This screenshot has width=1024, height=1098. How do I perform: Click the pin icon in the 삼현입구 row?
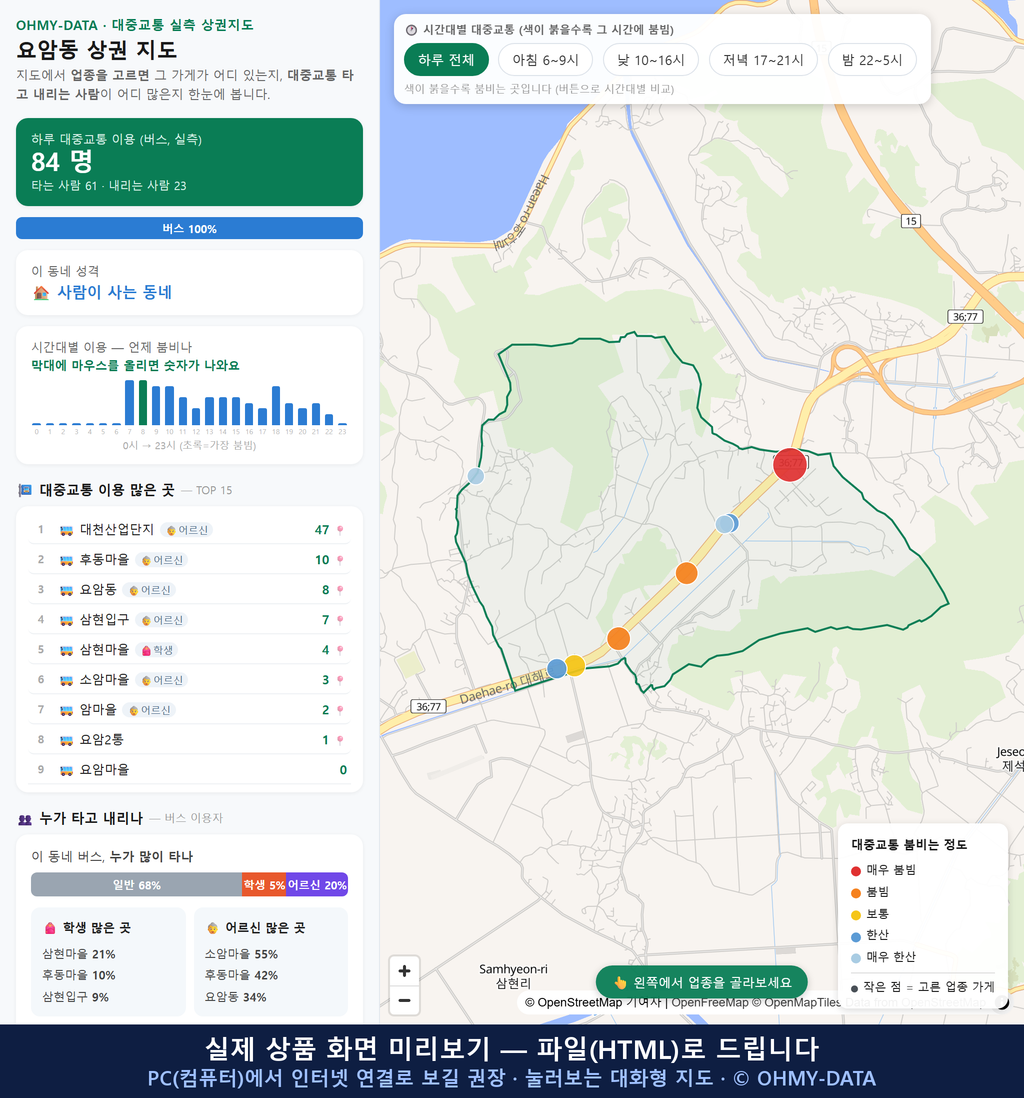tap(340, 620)
